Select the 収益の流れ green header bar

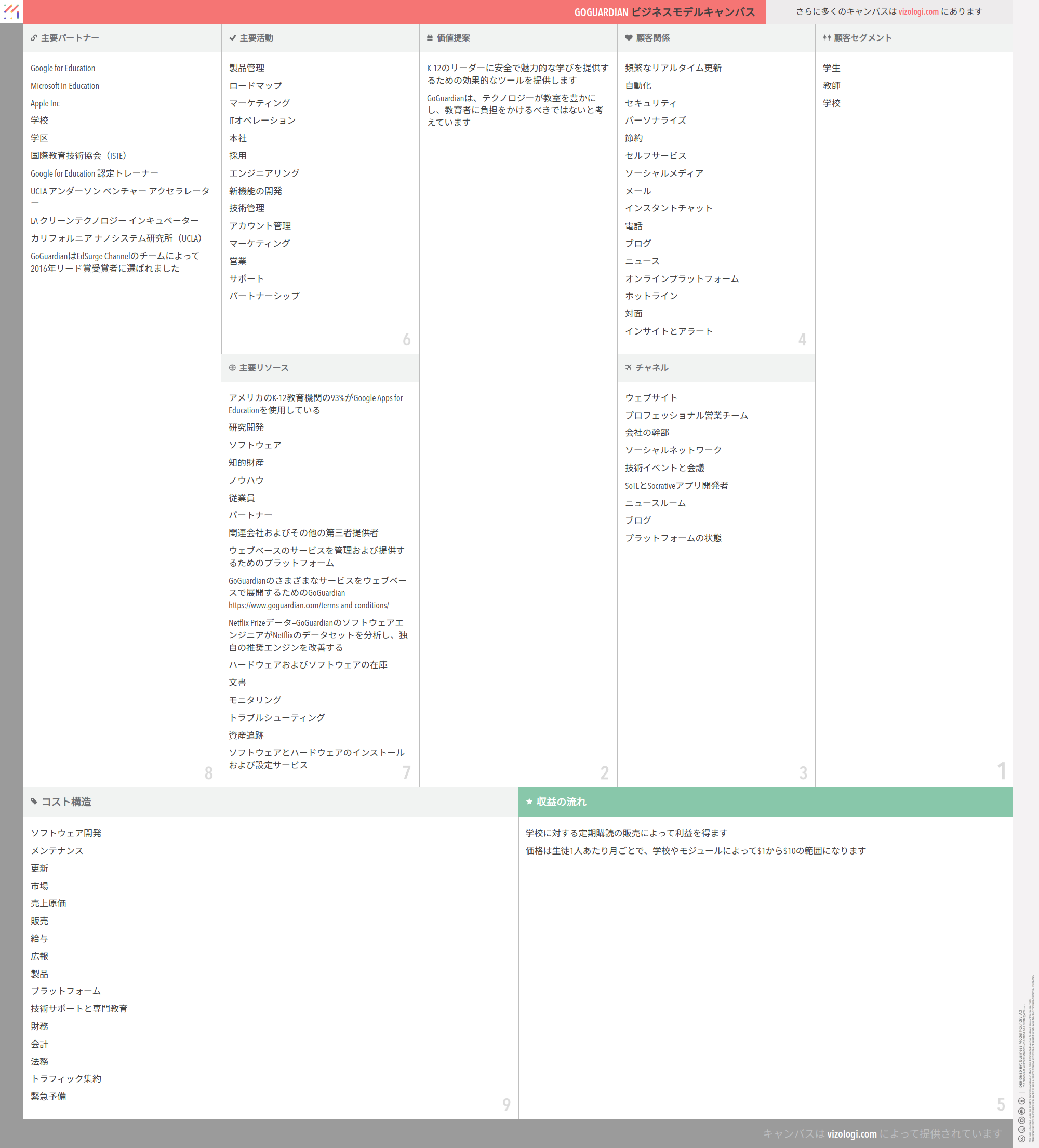[765, 802]
